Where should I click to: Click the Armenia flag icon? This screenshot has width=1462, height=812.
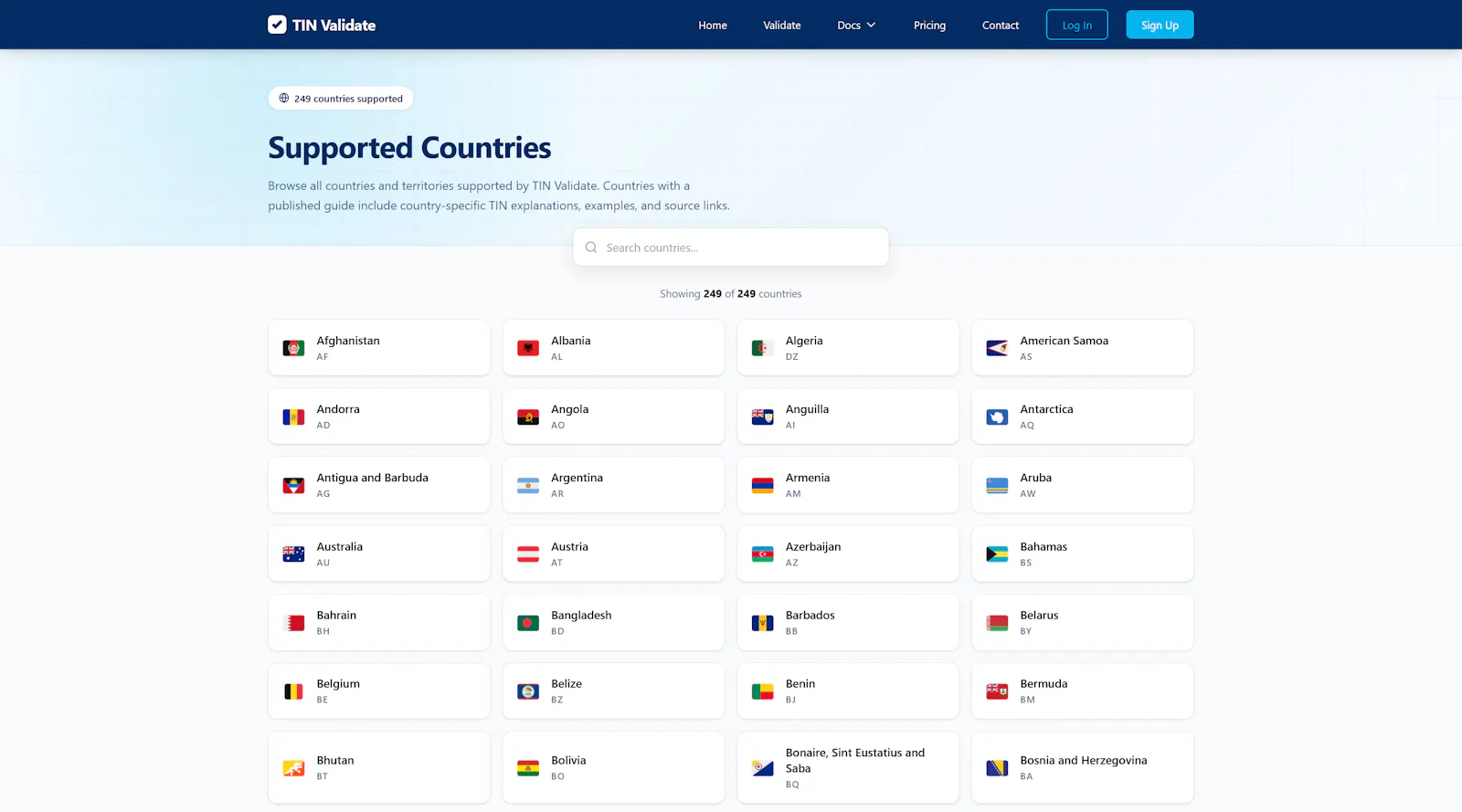(763, 485)
